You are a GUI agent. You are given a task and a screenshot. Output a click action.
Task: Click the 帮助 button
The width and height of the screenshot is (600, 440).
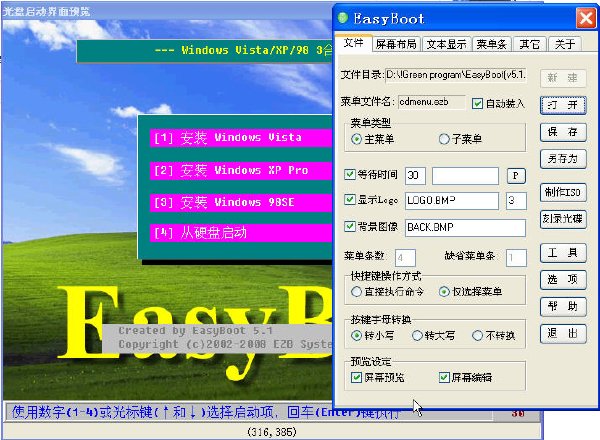coord(563,306)
